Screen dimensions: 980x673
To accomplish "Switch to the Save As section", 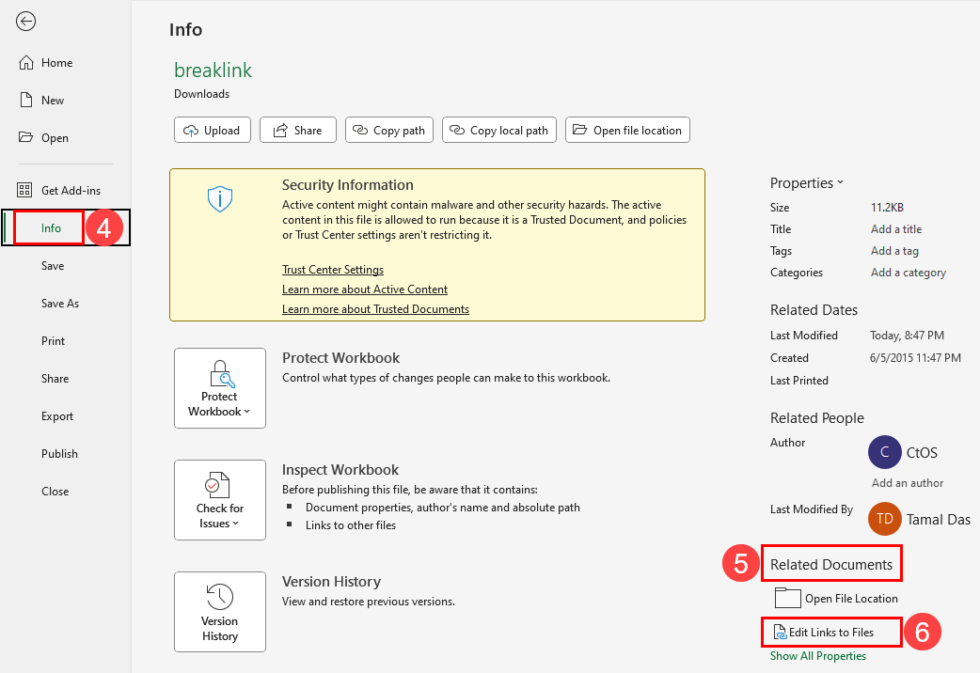I will [61, 303].
